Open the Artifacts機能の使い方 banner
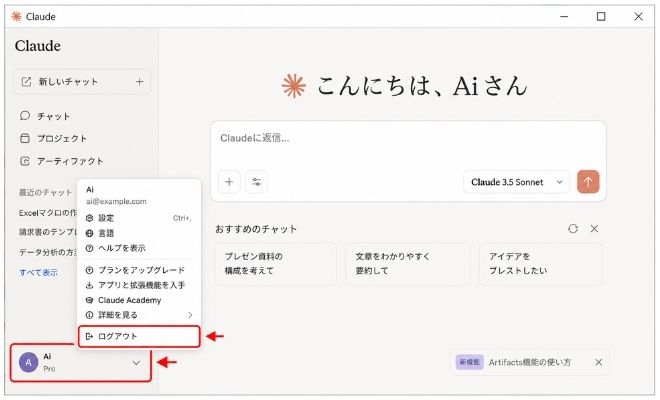Image resolution: width=660 pixels, height=400 pixels. [529, 362]
